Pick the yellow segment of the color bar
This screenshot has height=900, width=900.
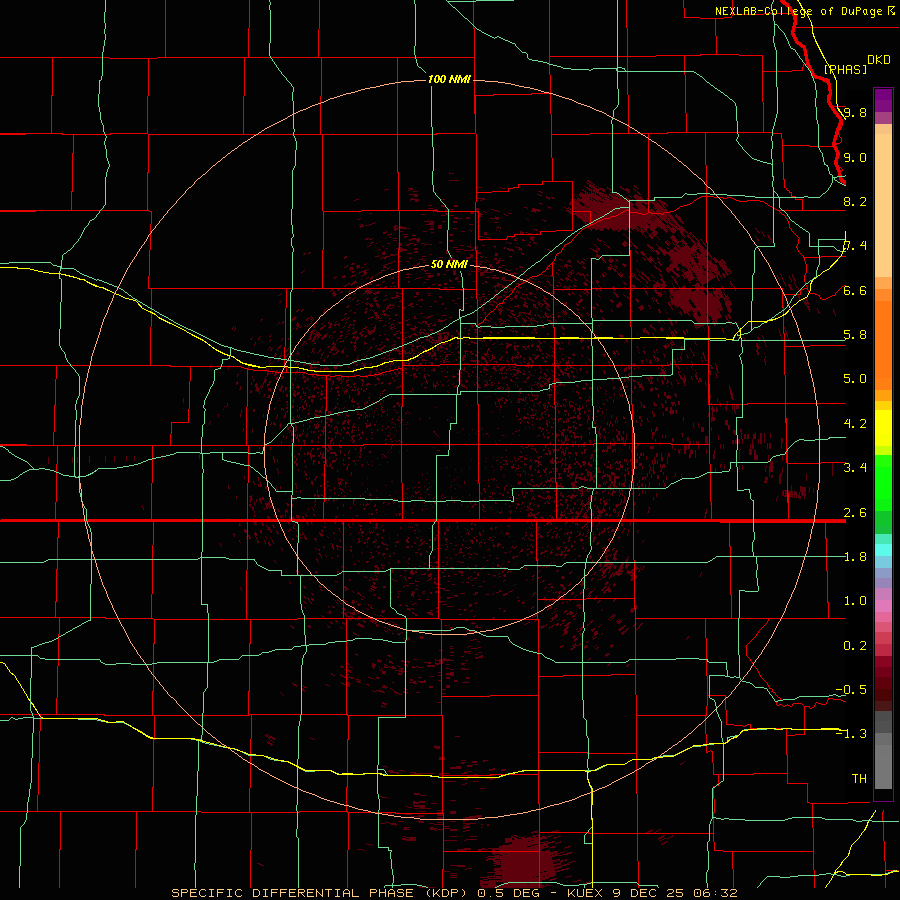click(883, 428)
